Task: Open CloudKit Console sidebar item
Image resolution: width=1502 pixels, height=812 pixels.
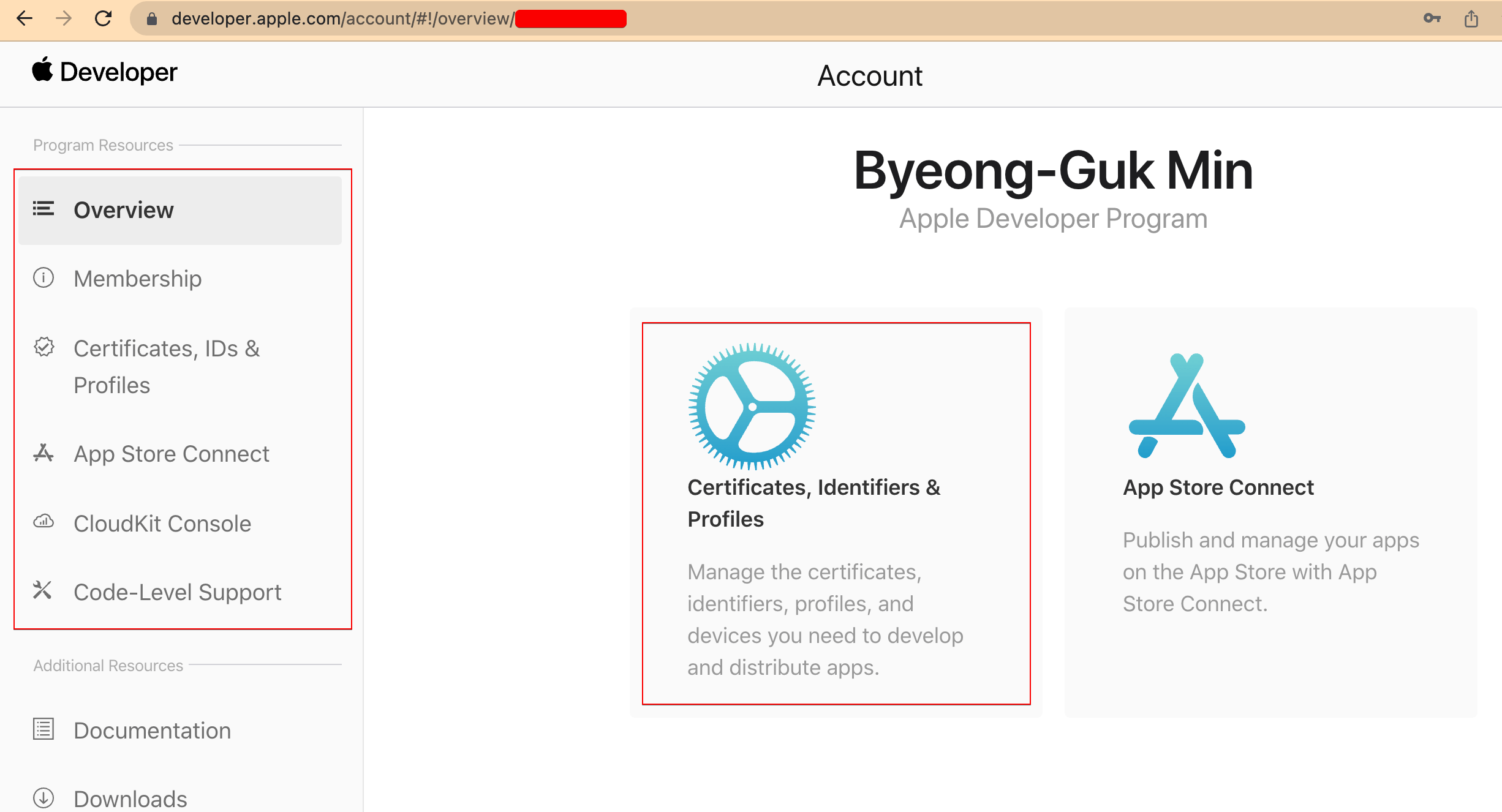Action: 180,524
